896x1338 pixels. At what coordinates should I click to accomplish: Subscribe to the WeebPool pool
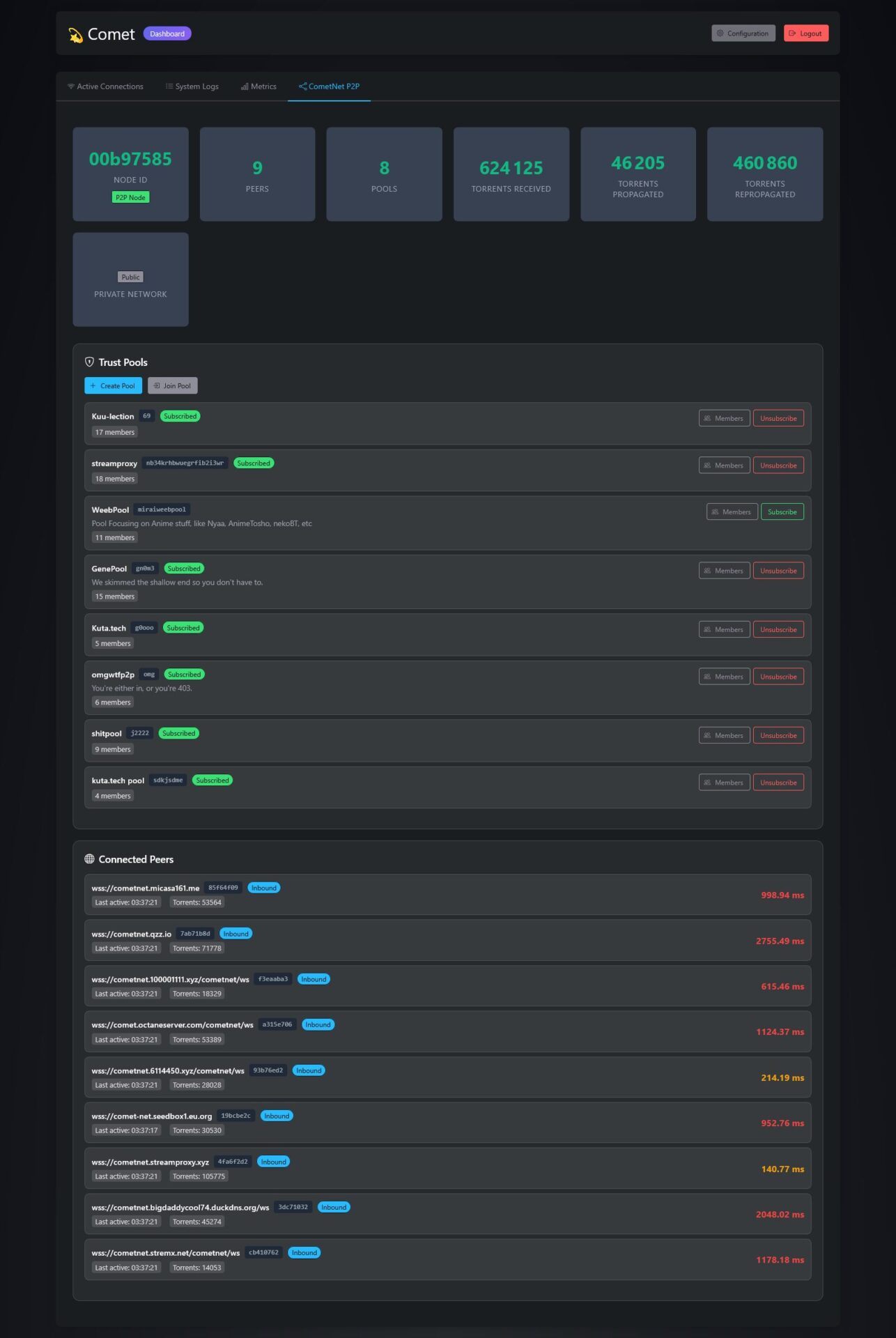782,512
